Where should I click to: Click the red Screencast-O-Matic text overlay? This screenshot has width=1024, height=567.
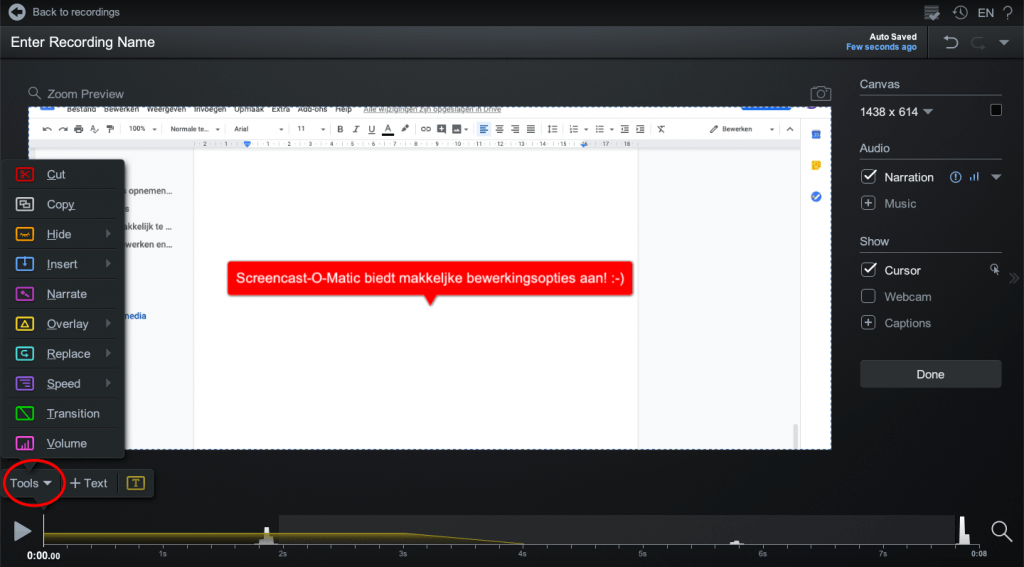click(430, 278)
